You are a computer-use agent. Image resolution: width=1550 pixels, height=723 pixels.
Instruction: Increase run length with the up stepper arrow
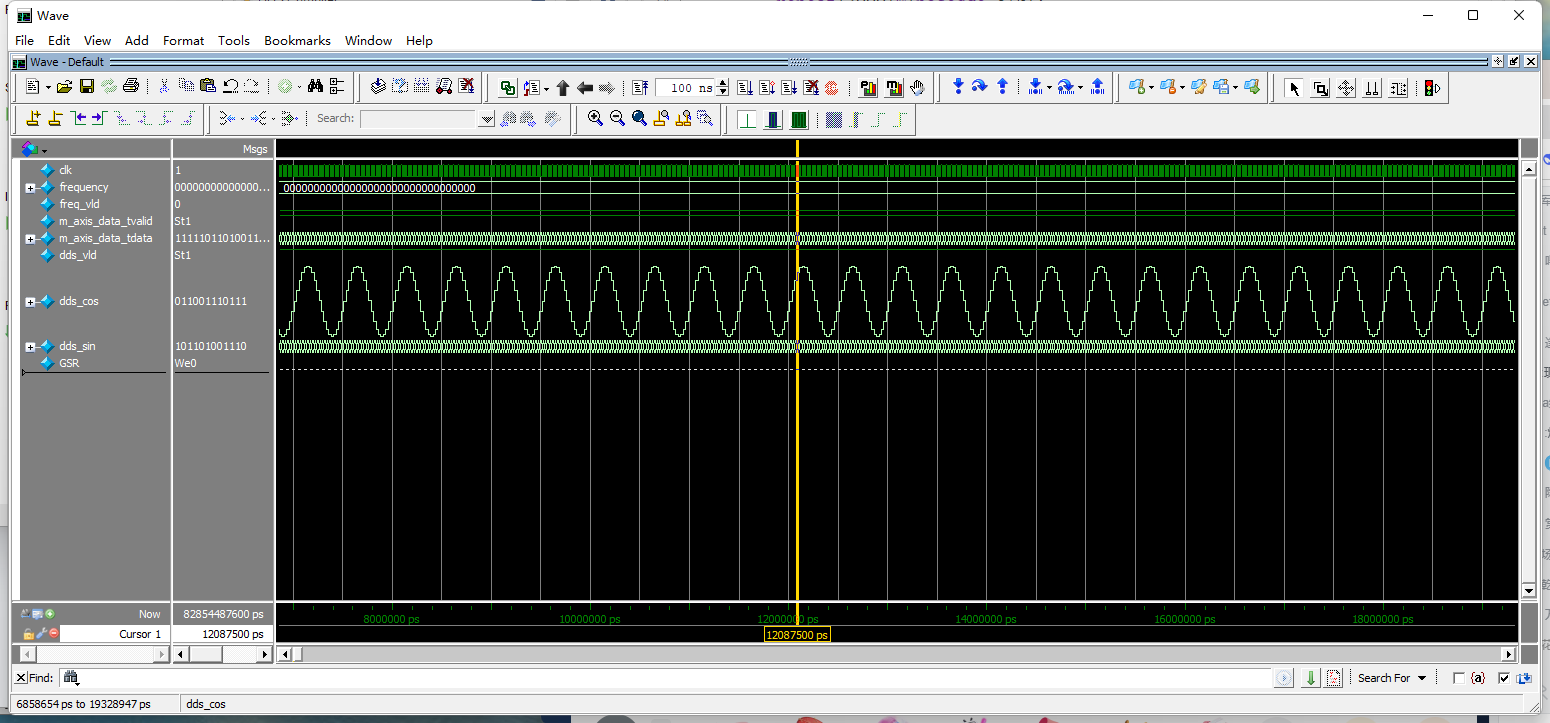pos(723,83)
